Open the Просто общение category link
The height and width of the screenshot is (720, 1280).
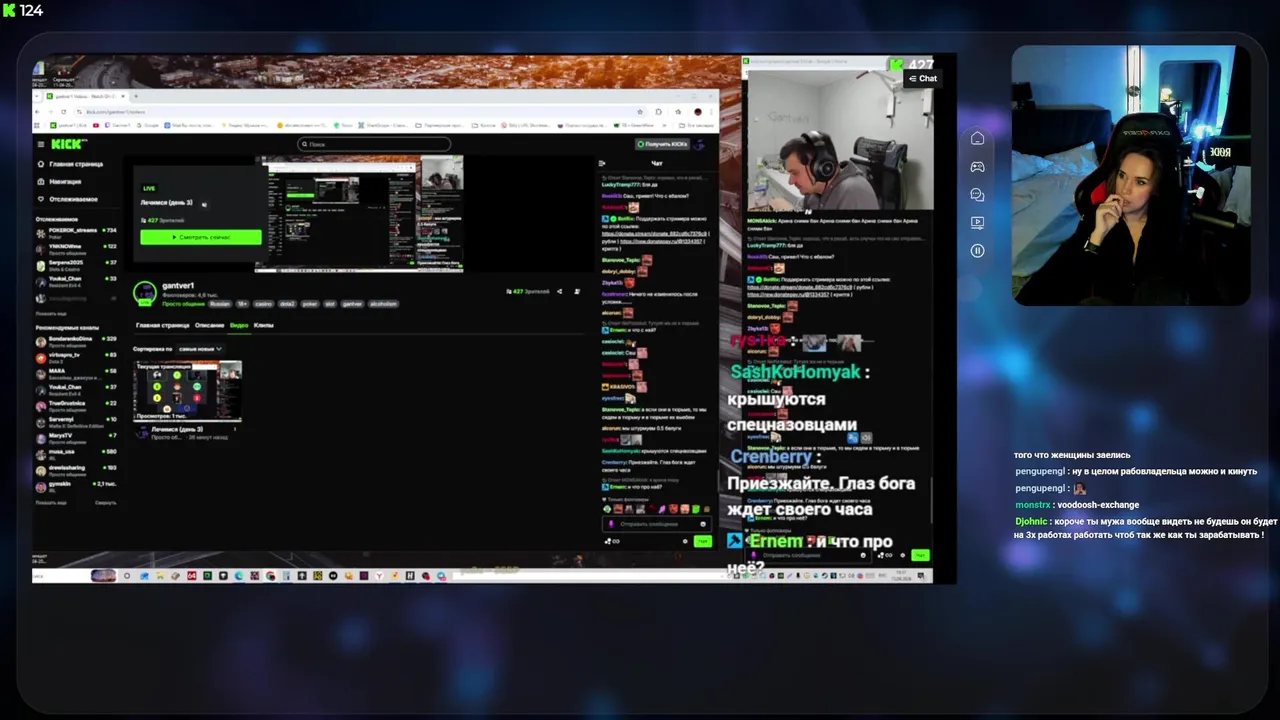pyautogui.click(x=182, y=303)
